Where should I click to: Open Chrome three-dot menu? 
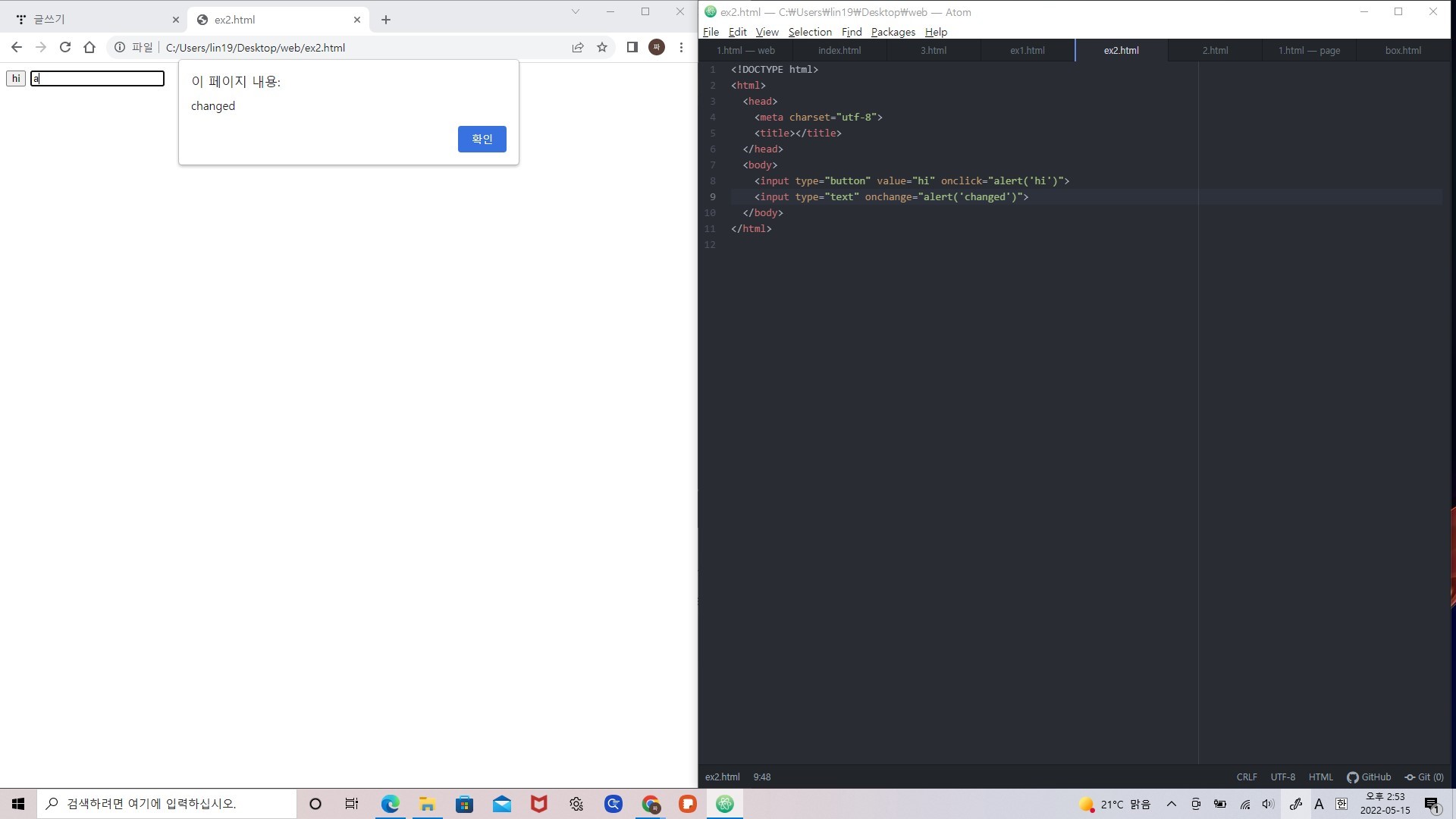click(x=681, y=47)
